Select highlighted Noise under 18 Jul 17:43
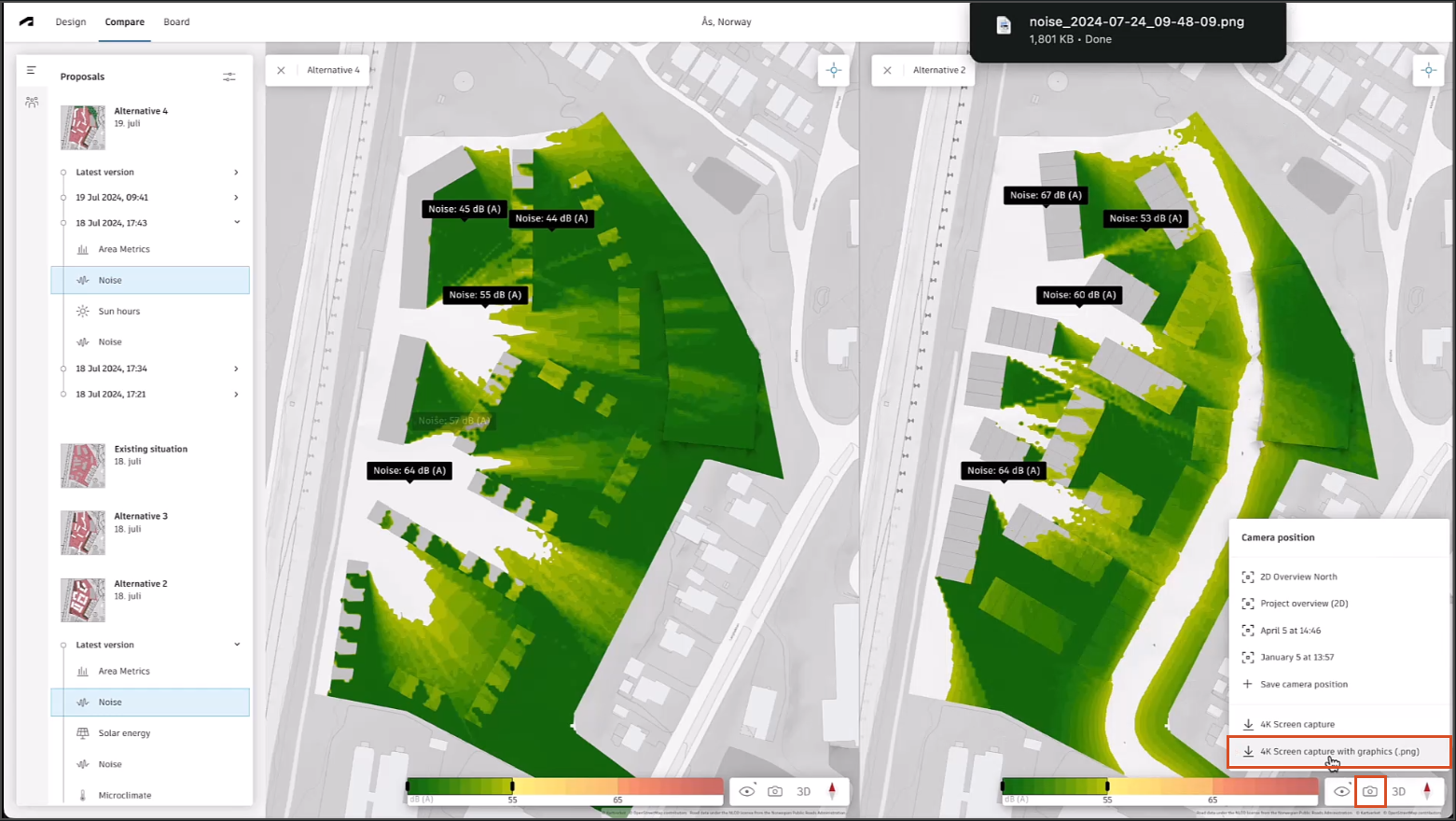The height and width of the screenshot is (821, 1456). point(150,280)
